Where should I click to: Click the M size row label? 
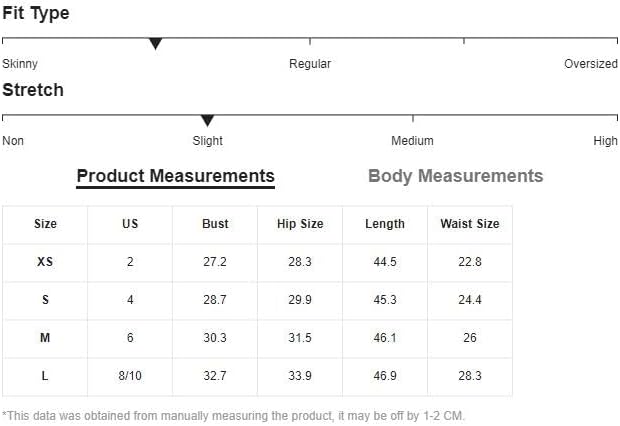(x=45, y=339)
